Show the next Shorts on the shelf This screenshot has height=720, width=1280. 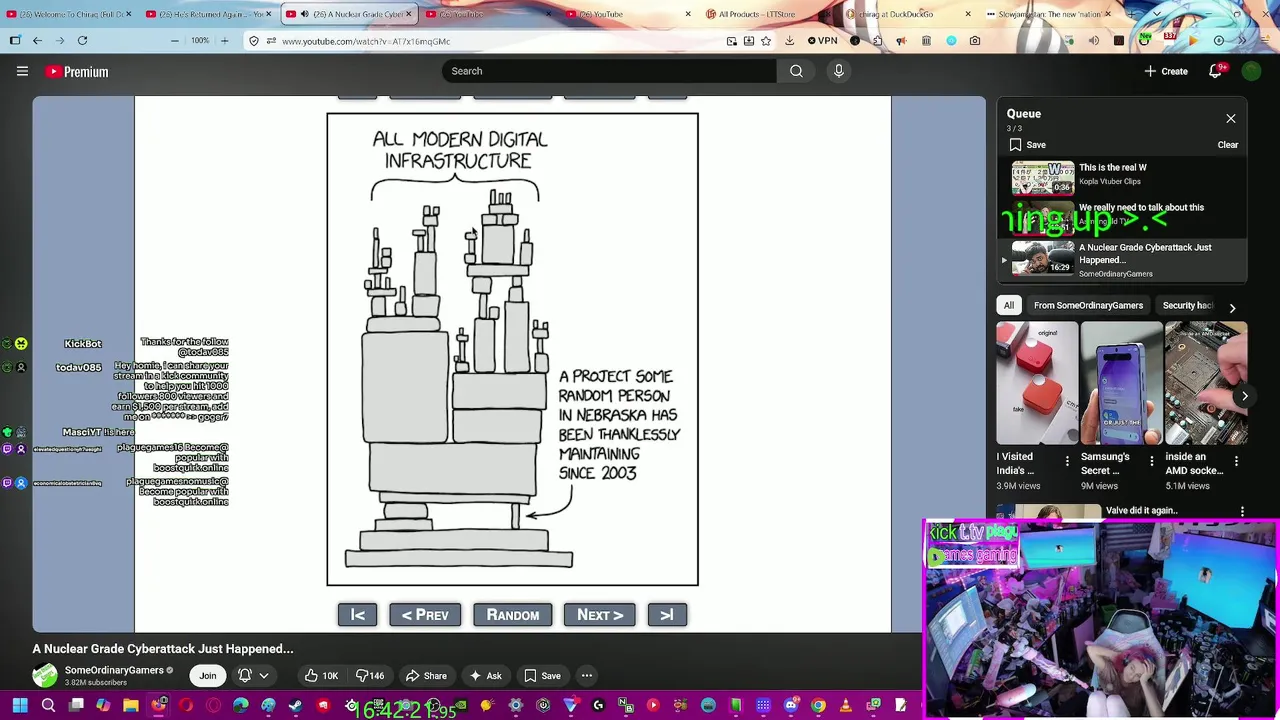pos(1245,396)
